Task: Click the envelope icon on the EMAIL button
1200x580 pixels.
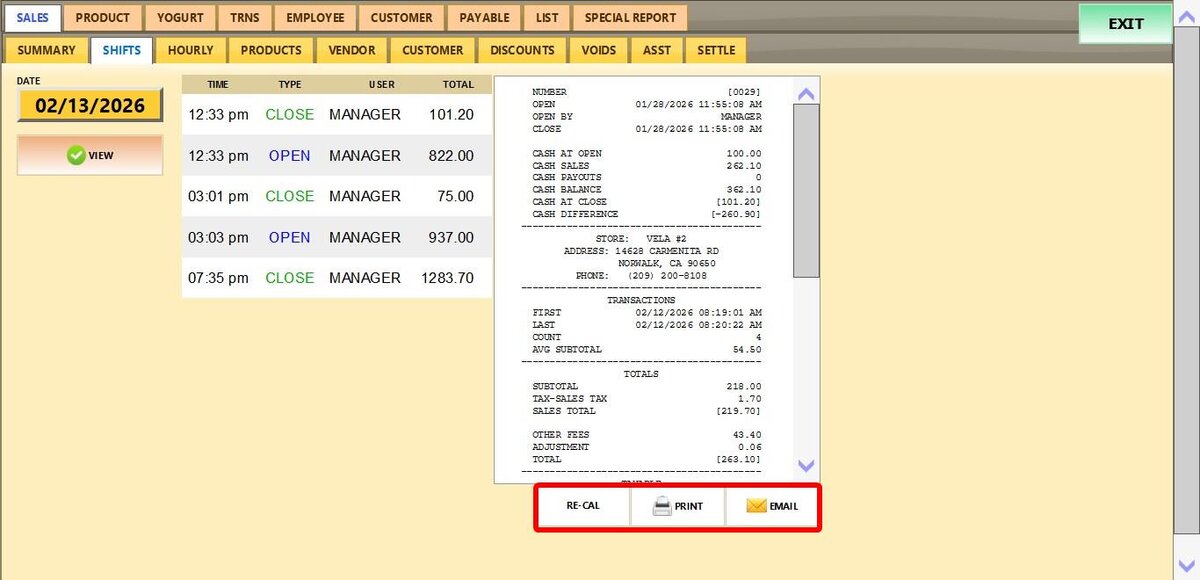Action: (x=756, y=506)
